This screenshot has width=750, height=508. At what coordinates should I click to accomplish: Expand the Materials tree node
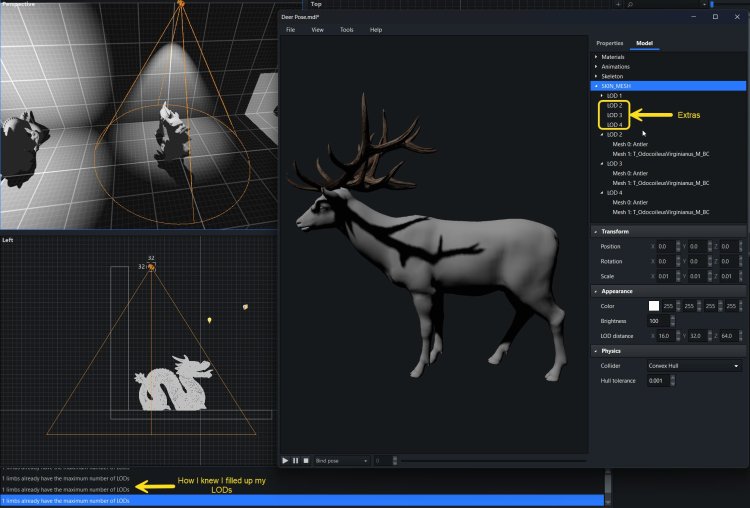click(x=596, y=57)
